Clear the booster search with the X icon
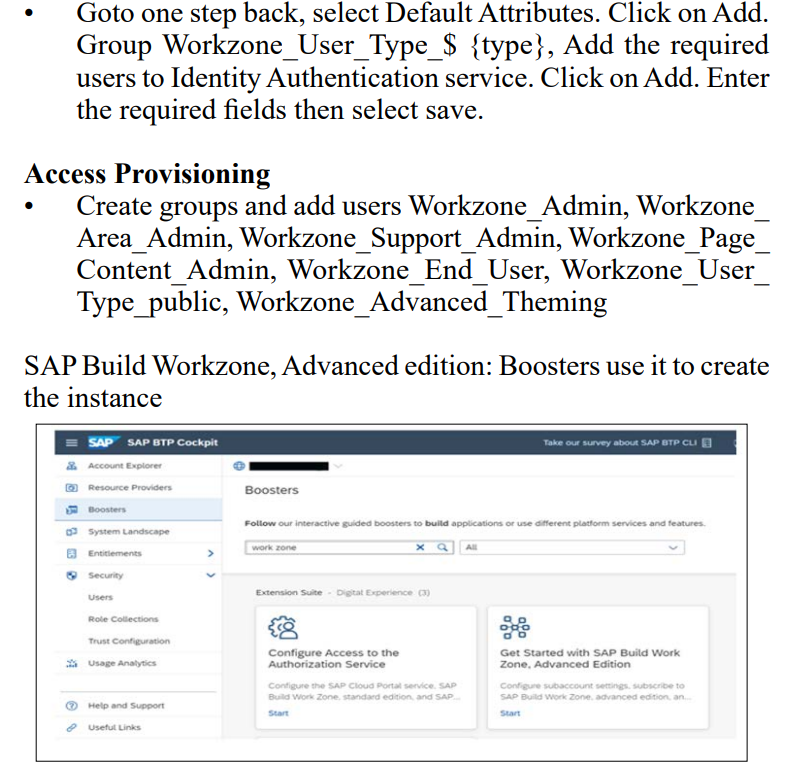Viewport: 788px width, 768px height. [x=420, y=547]
